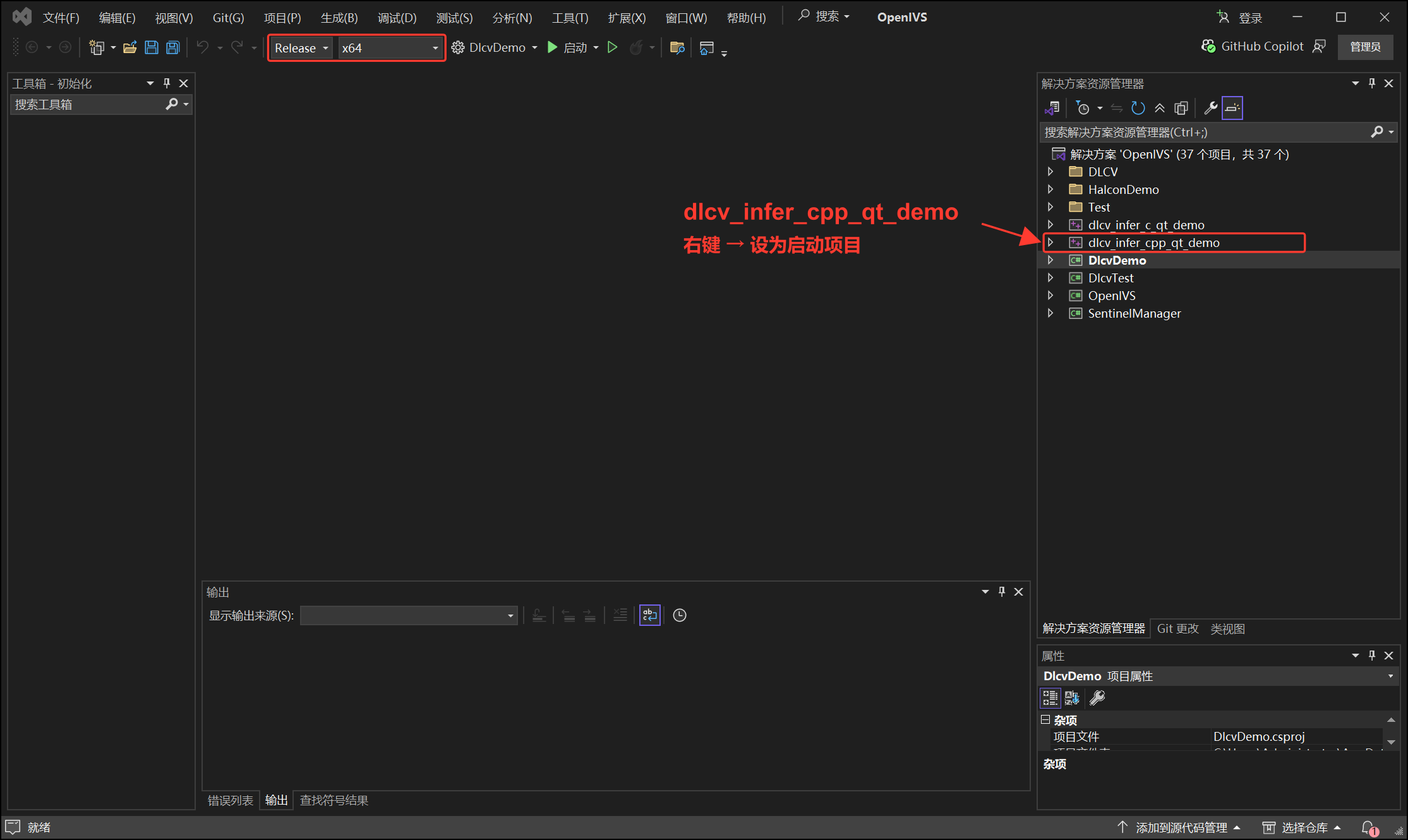
Task: Start debugging with green 启动 button
Action: [x=567, y=47]
